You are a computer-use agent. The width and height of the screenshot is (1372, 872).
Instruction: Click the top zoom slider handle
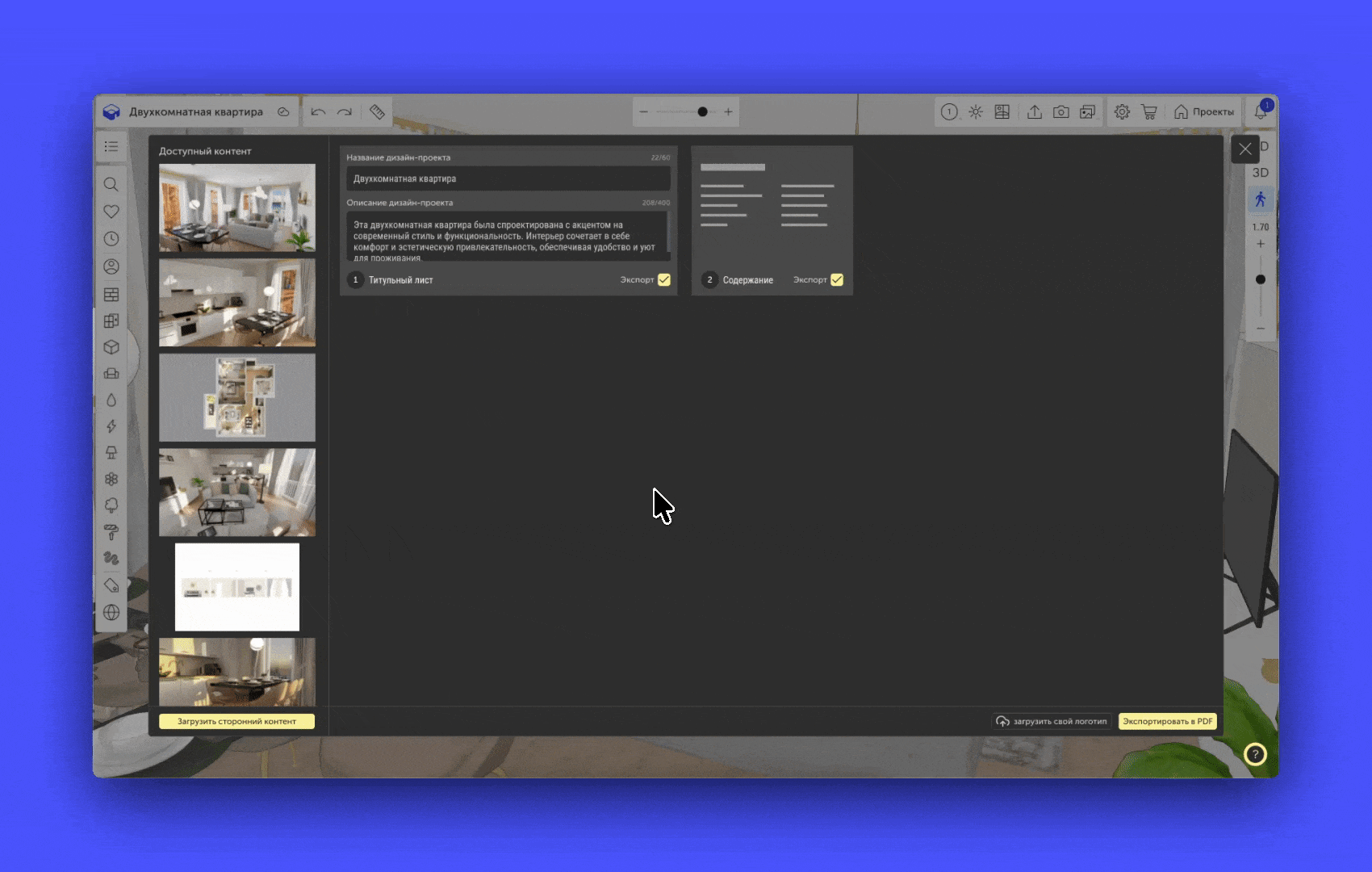pyautogui.click(x=702, y=112)
